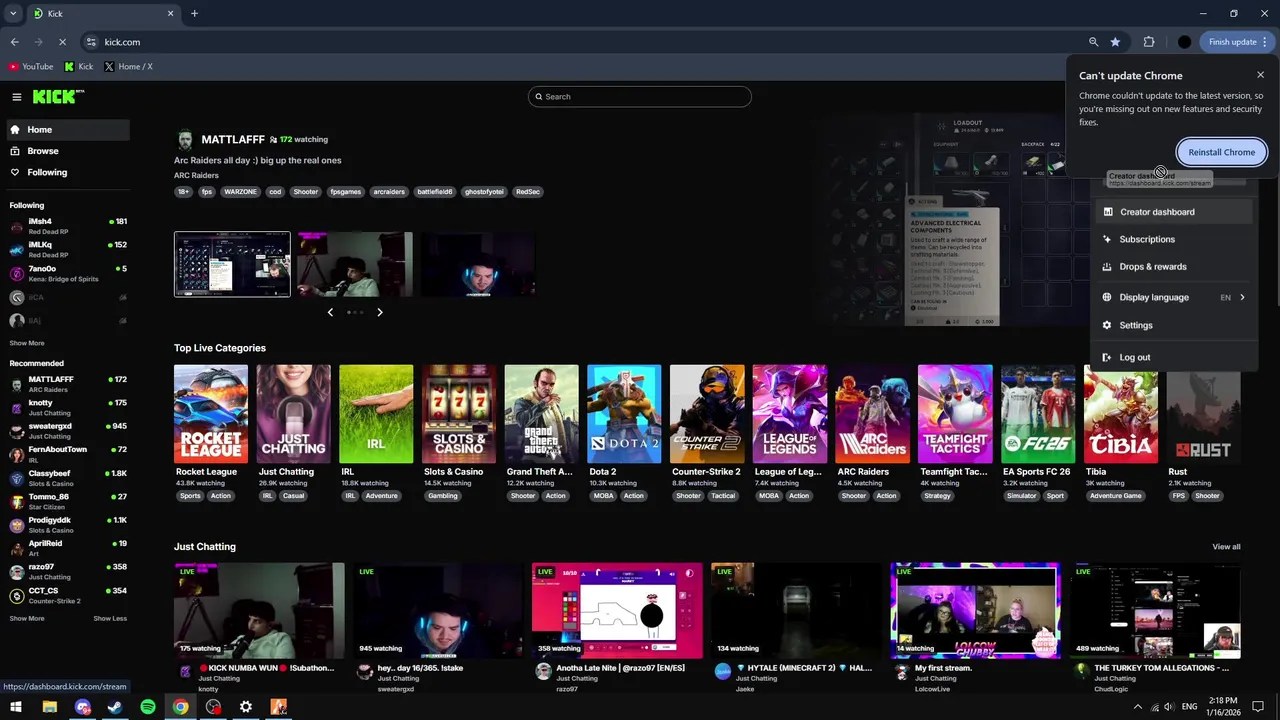Image resolution: width=1280 pixels, height=720 pixels.
Task: Click the Subscriptions menu icon
Action: tap(1107, 239)
